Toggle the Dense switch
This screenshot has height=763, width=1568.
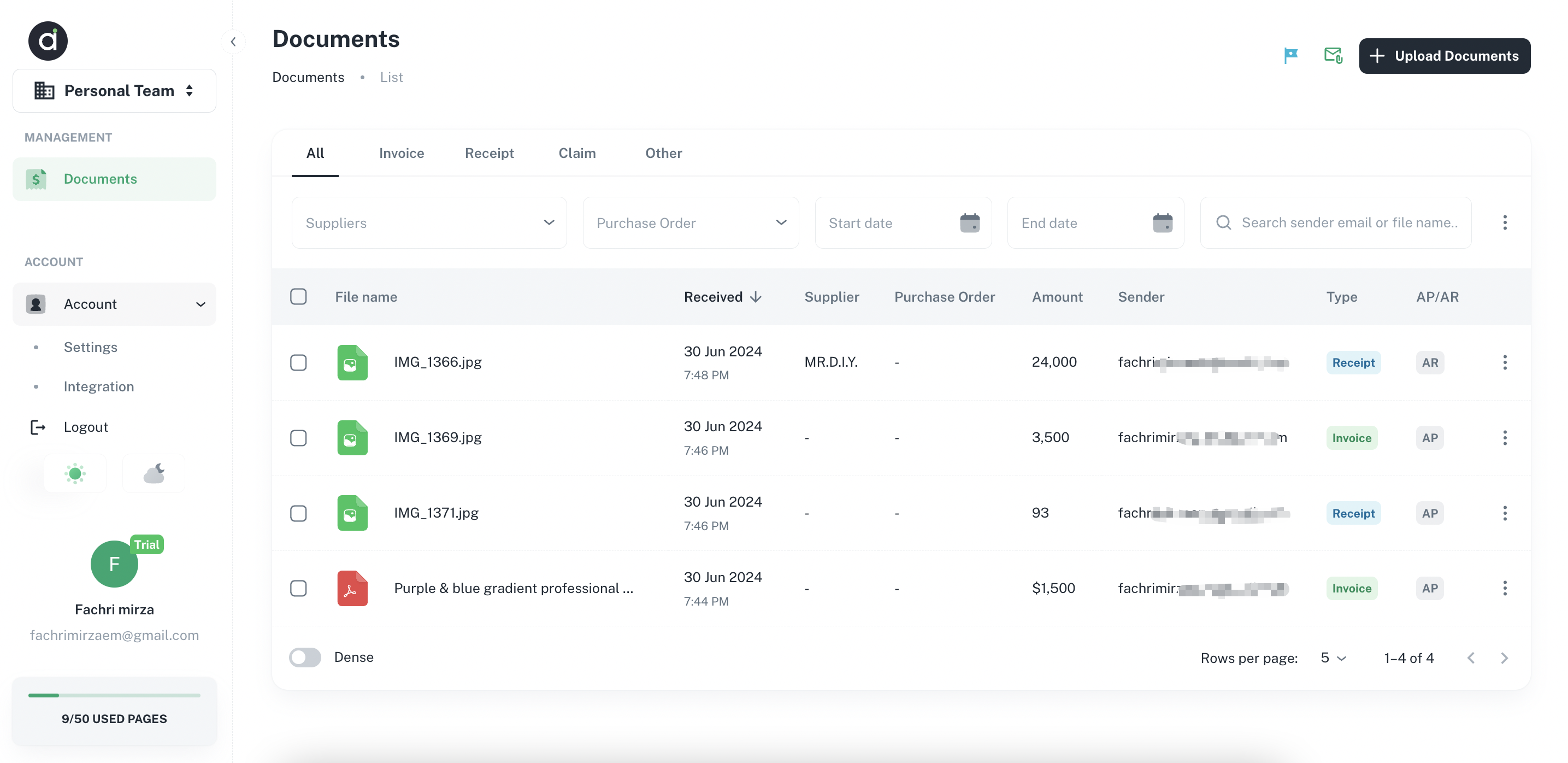pyautogui.click(x=305, y=657)
